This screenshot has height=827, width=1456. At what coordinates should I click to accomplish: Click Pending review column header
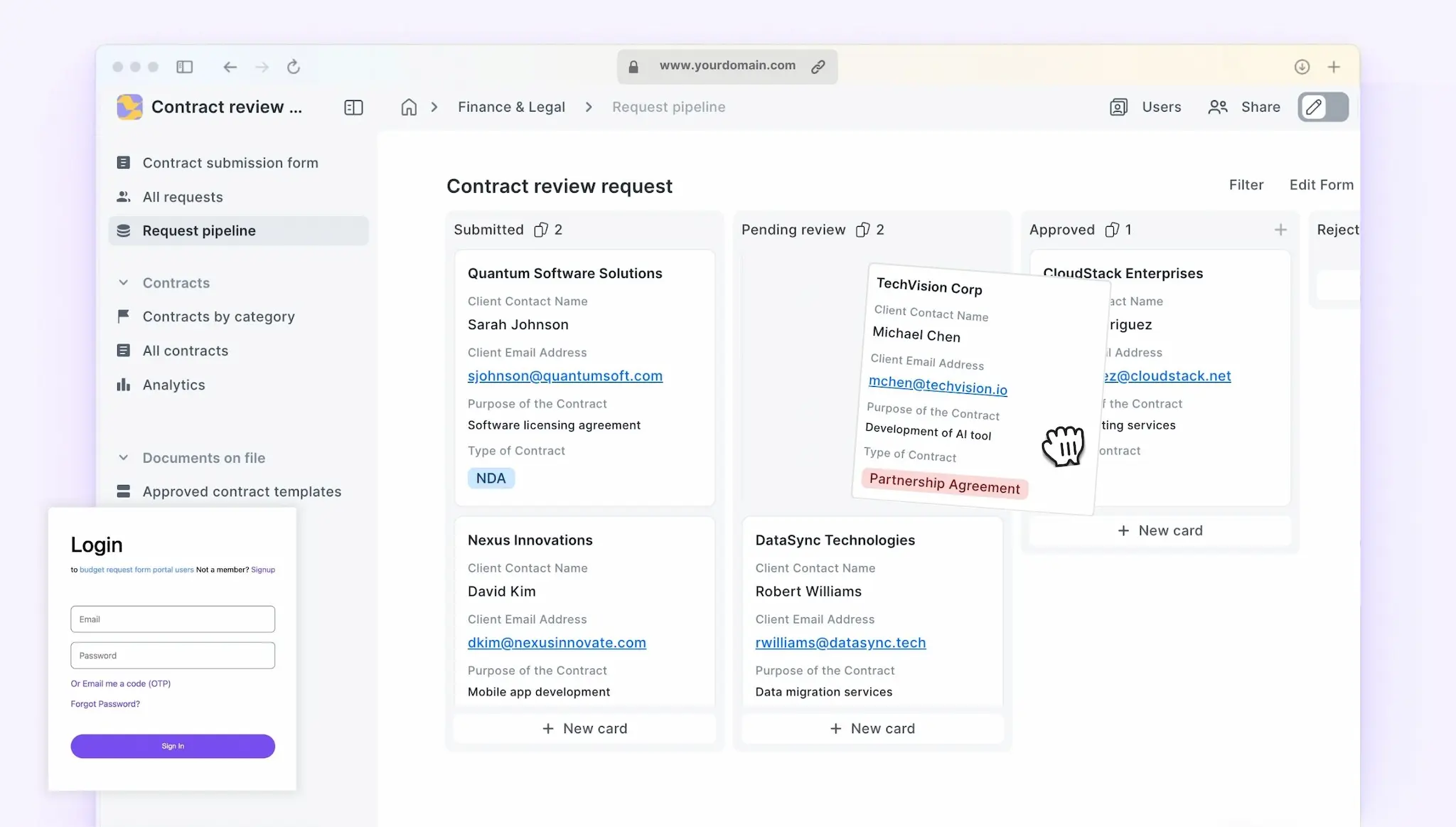(x=793, y=230)
